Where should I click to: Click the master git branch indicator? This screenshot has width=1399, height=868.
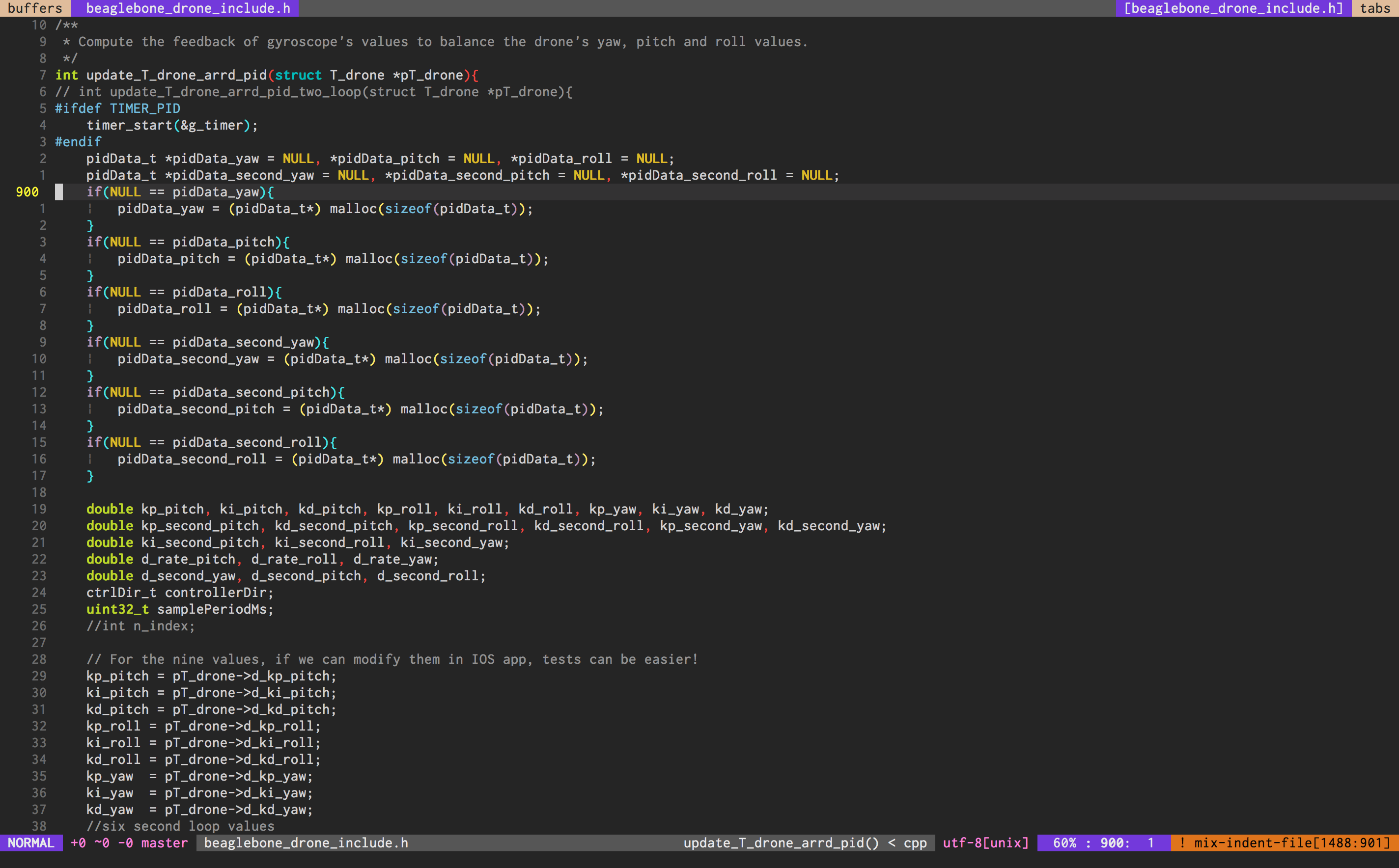(164, 843)
